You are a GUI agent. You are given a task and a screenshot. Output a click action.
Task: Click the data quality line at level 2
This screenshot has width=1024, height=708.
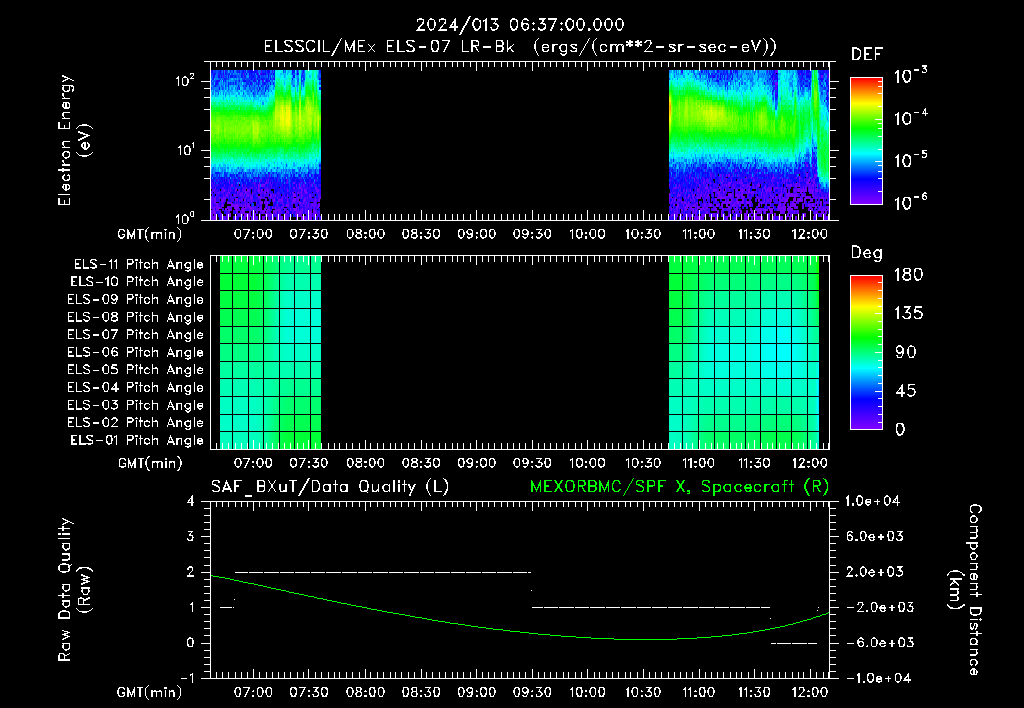pyautogui.click(x=383, y=572)
